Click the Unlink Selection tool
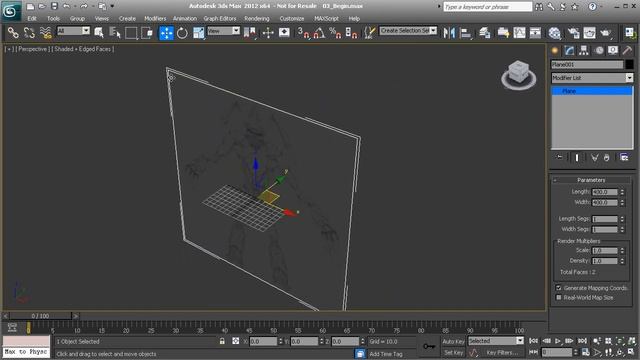Image resolution: width=640 pixels, height=360 pixels. (x=29, y=32)
